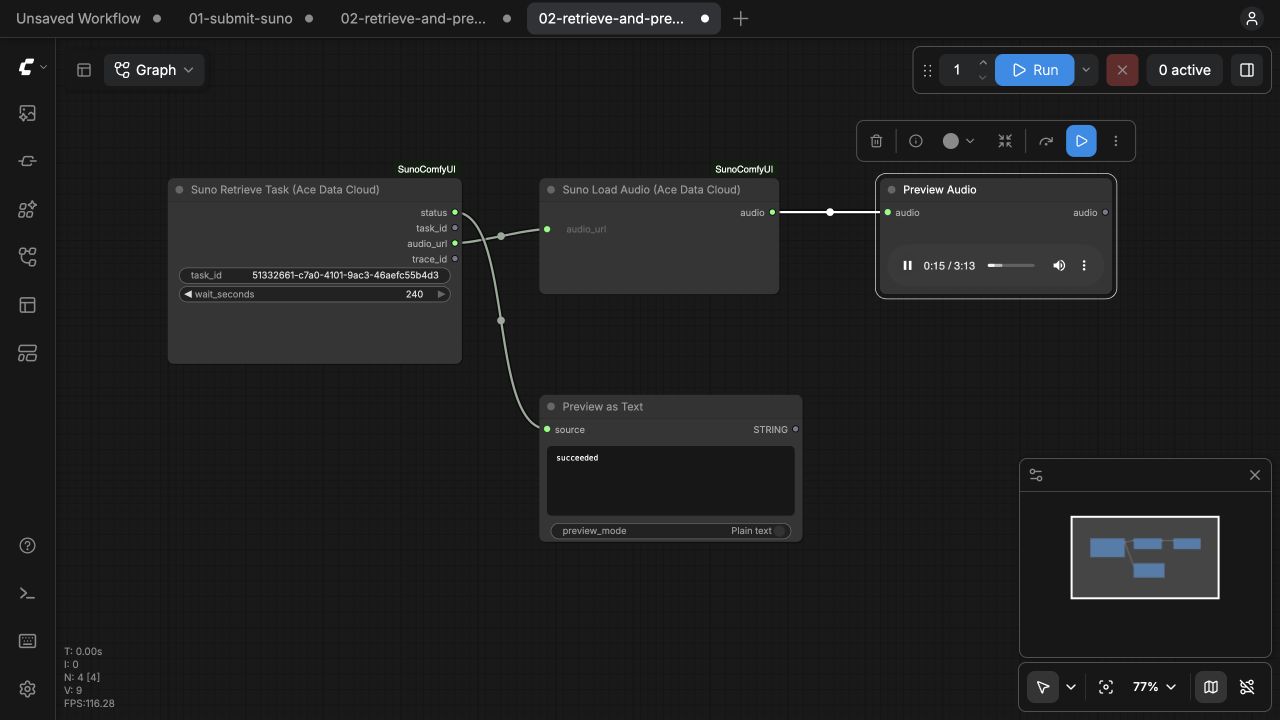Expand the Run button options arrow
The height and width of the screenshot is (720, 1280).
(1086, 70)
